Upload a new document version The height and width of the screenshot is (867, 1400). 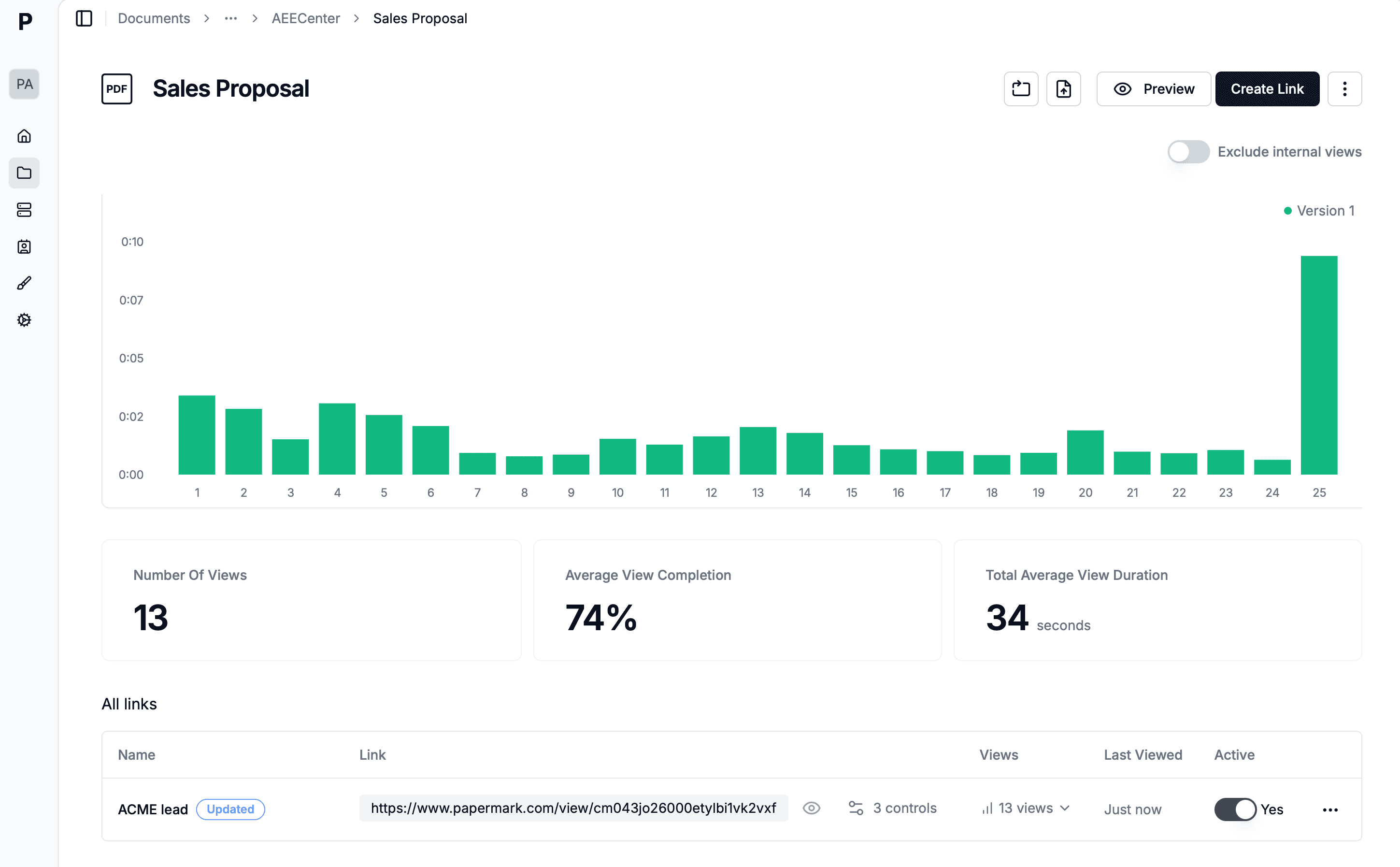tap(1064, 88)
